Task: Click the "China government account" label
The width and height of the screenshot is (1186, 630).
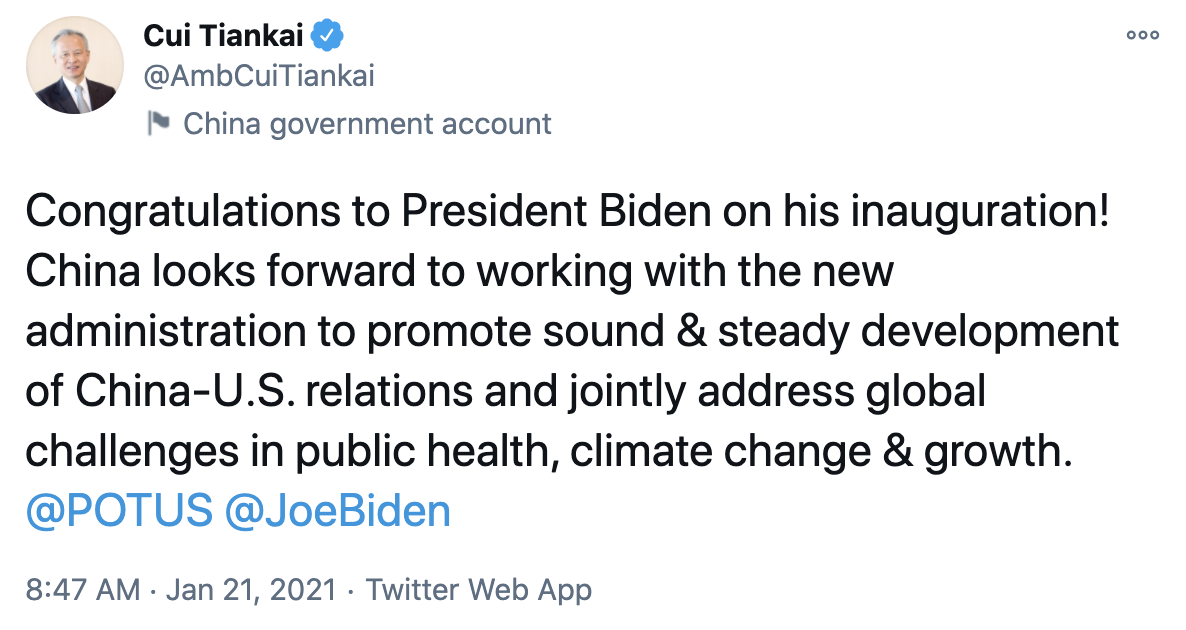Action: pos(367,124)
